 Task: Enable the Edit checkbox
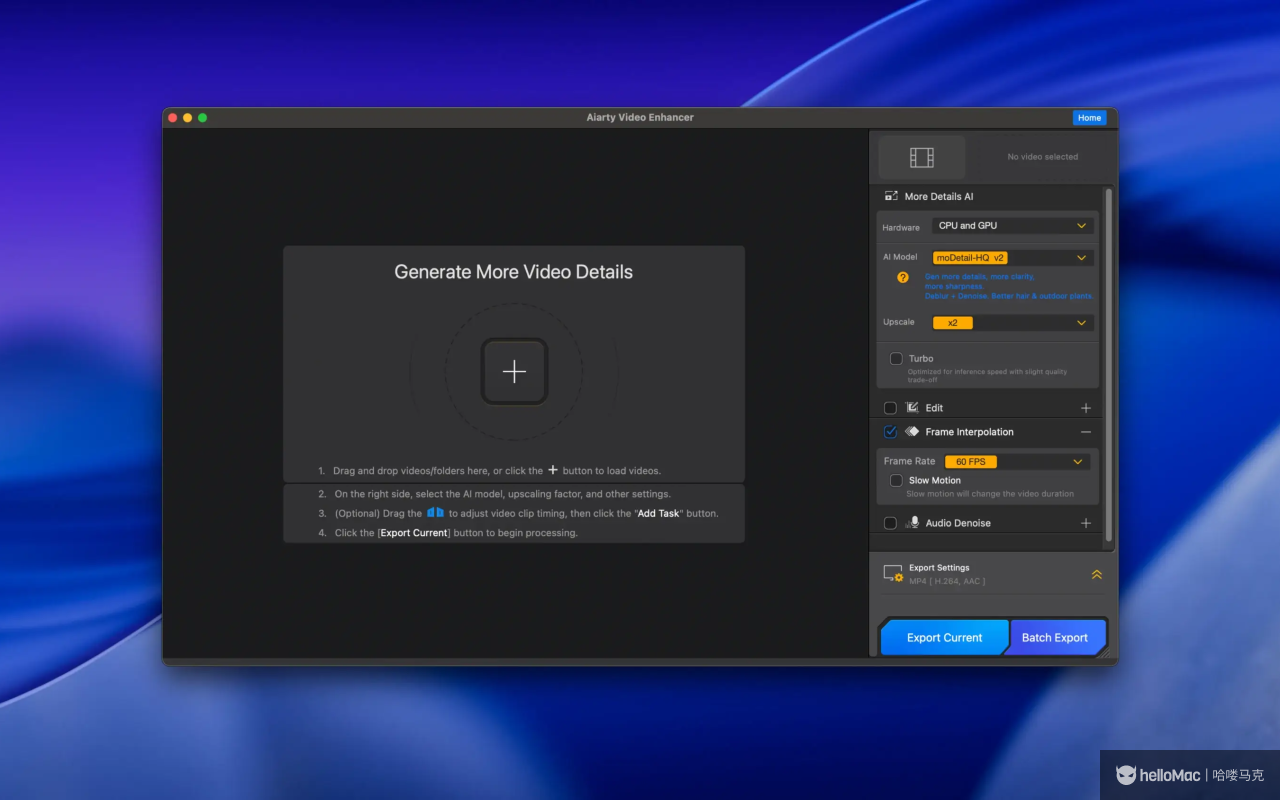click(890, 408)
